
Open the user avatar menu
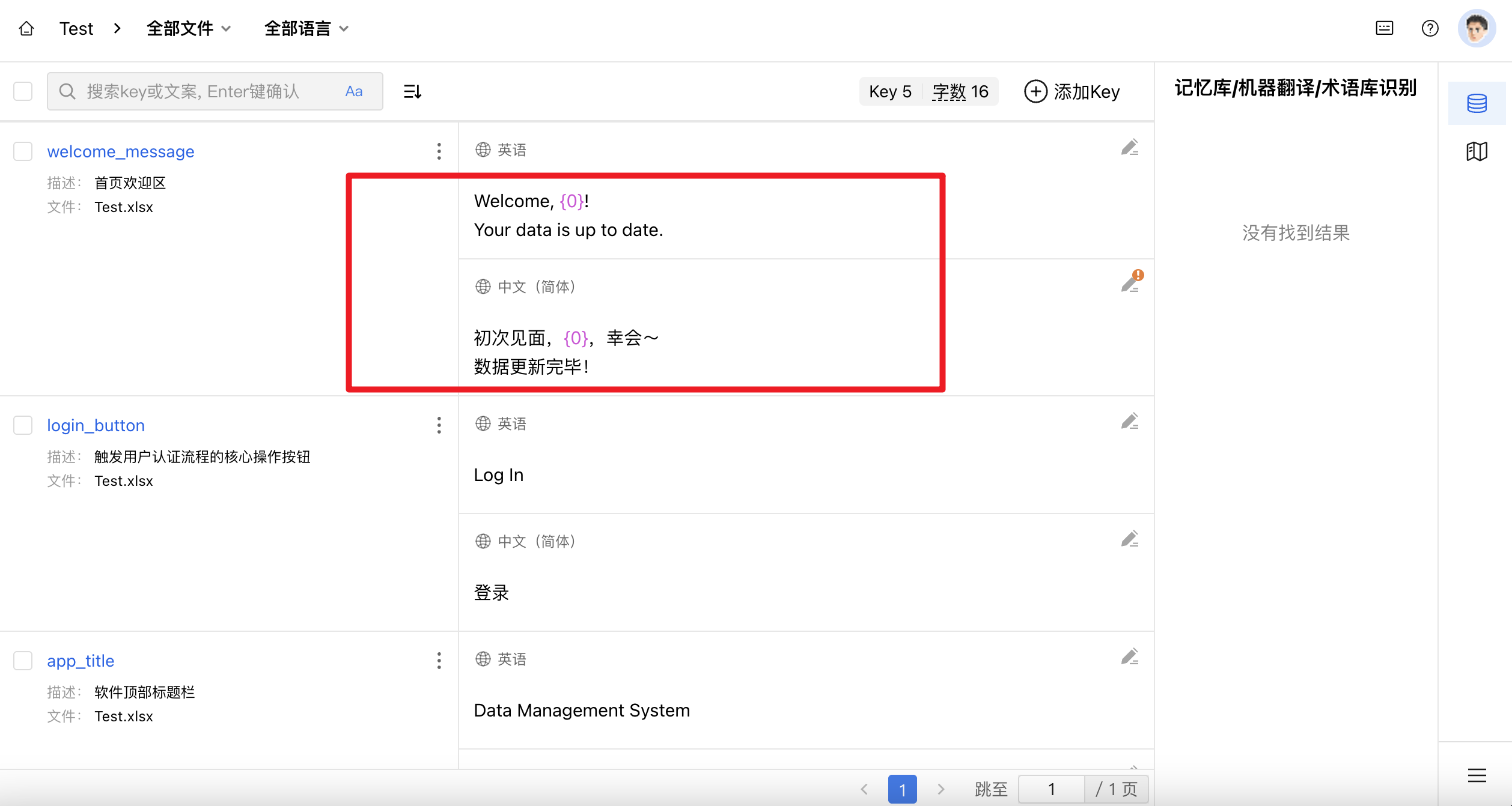(x=1477, y=28)
